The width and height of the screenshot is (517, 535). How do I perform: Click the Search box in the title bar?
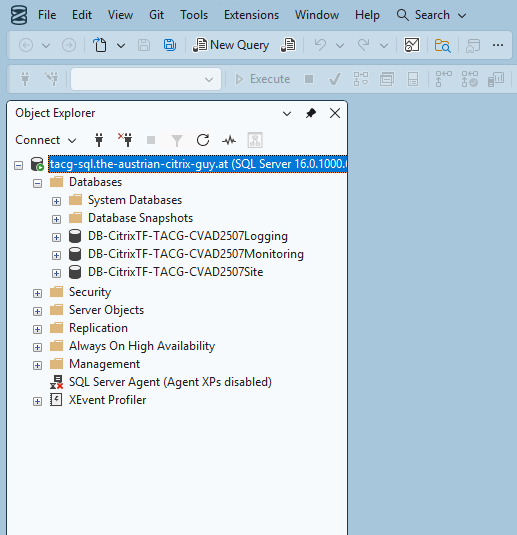pos(431,15)
